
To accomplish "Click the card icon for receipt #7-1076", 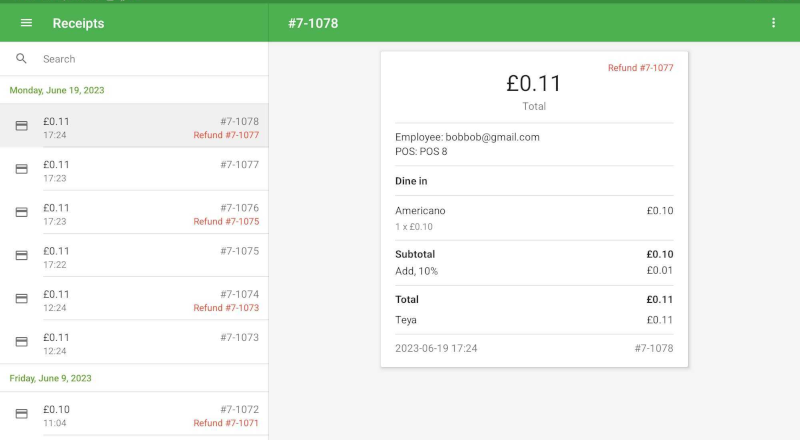I will 21,212.
